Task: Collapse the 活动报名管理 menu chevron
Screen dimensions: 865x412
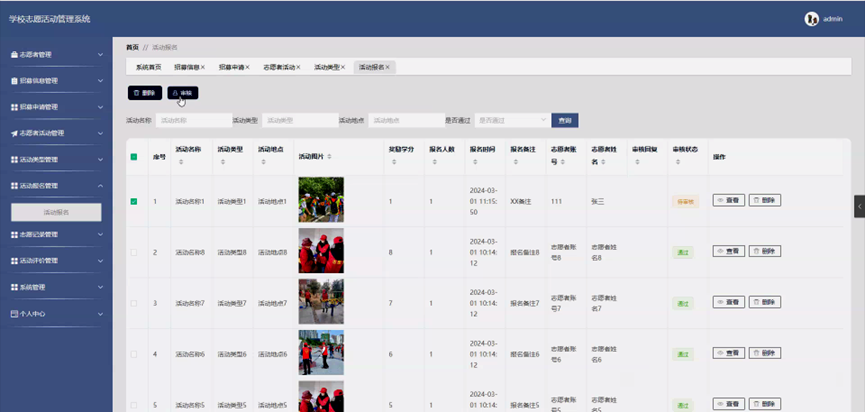Action: (100, 186)
